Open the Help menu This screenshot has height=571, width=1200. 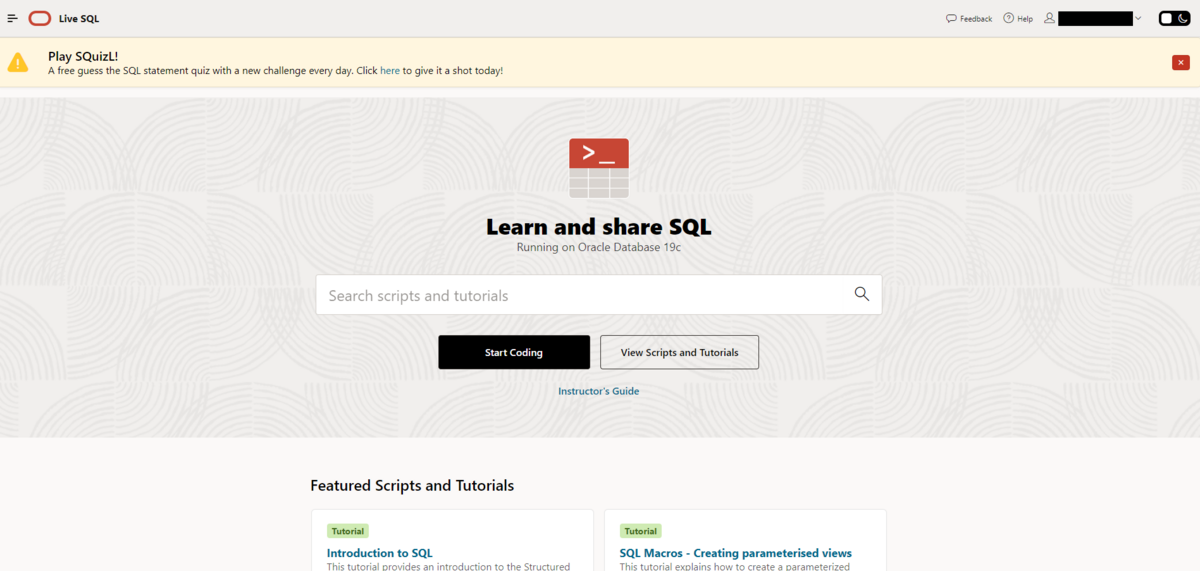pyautogui.click(x=1018, y=18)
